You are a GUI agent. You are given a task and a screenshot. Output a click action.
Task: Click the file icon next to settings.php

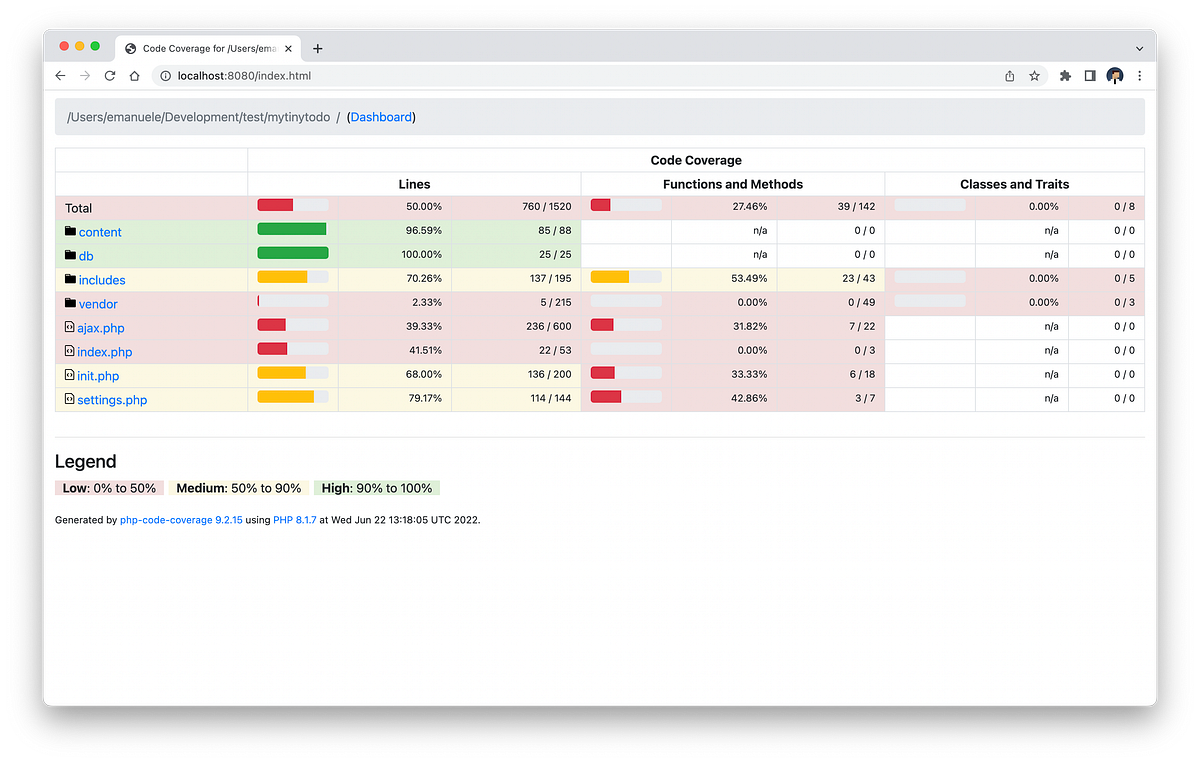tap(69, 399)
